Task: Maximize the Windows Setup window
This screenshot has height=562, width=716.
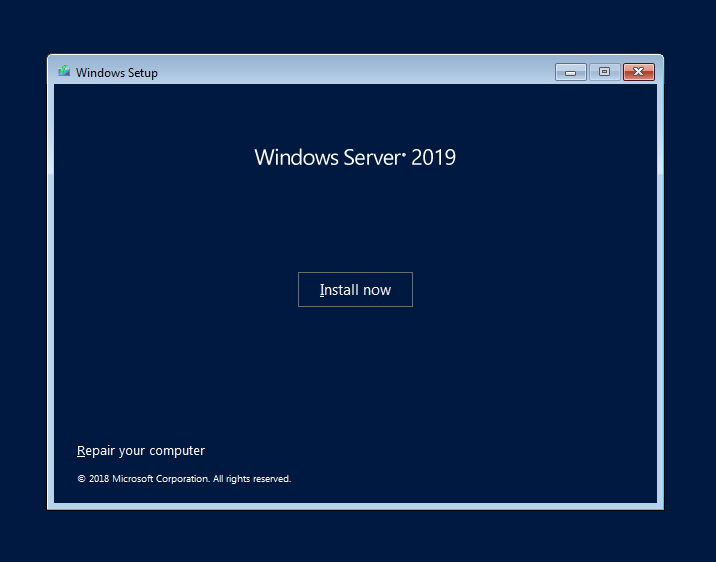Action: (604, 72)
